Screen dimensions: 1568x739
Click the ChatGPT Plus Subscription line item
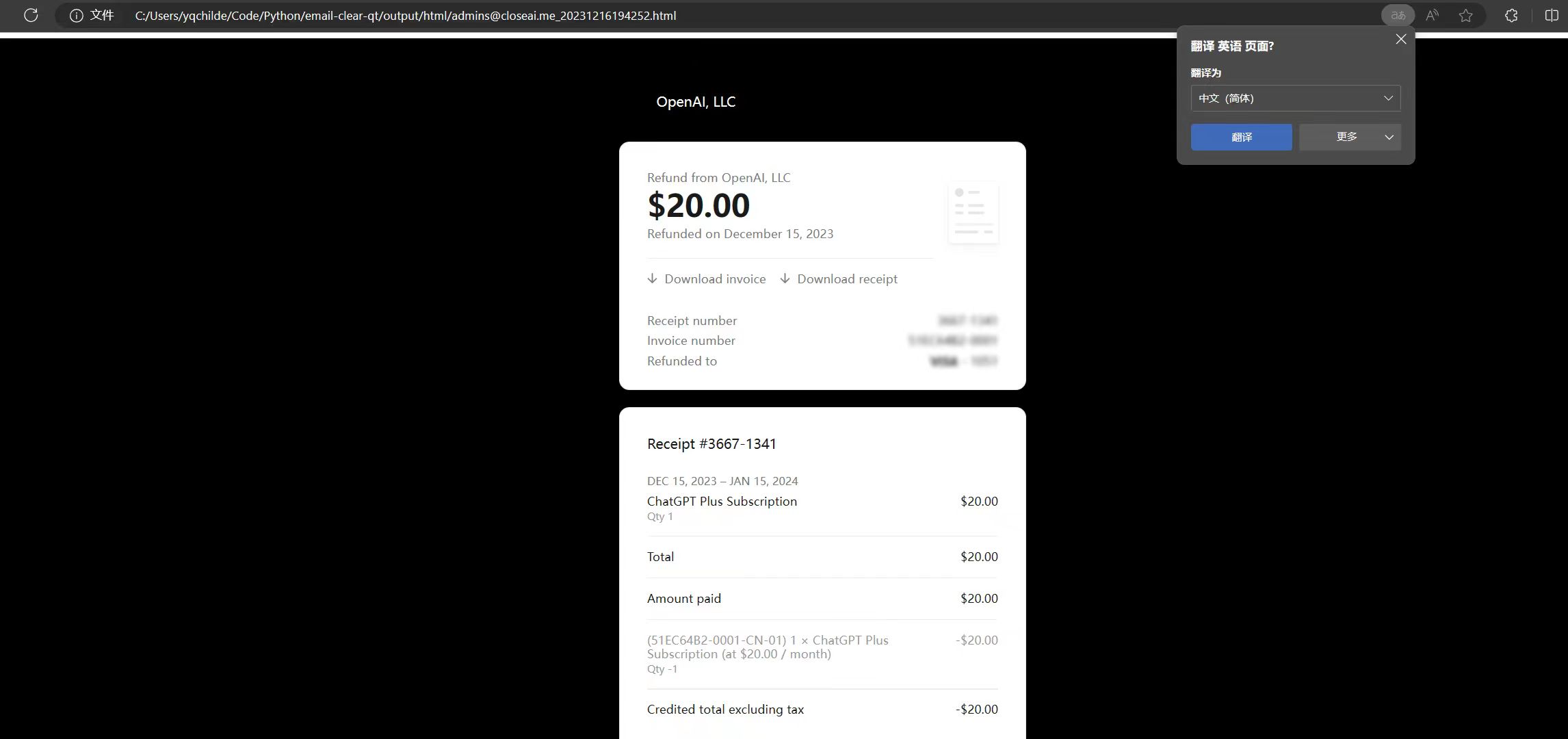[722, 502]
